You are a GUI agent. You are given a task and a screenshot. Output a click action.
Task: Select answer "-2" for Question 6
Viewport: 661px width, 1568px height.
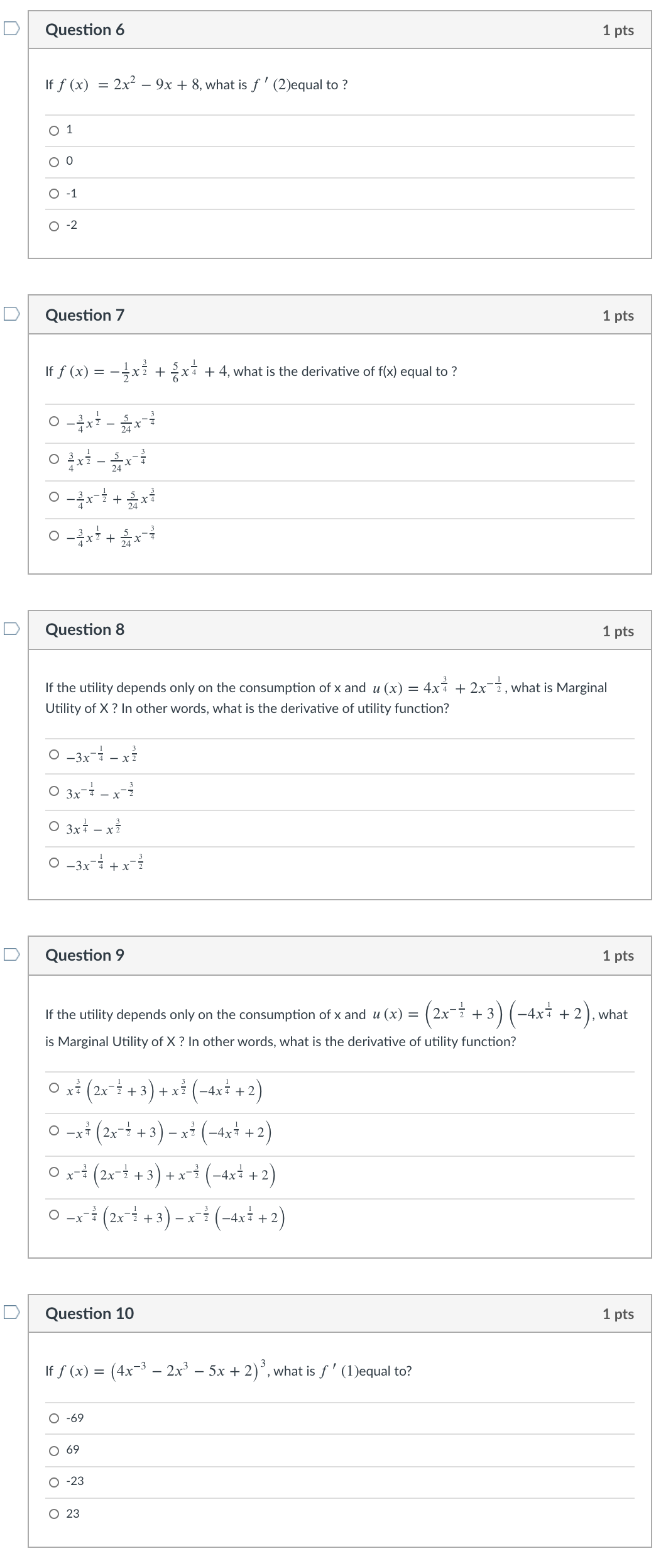coord(53,225)
